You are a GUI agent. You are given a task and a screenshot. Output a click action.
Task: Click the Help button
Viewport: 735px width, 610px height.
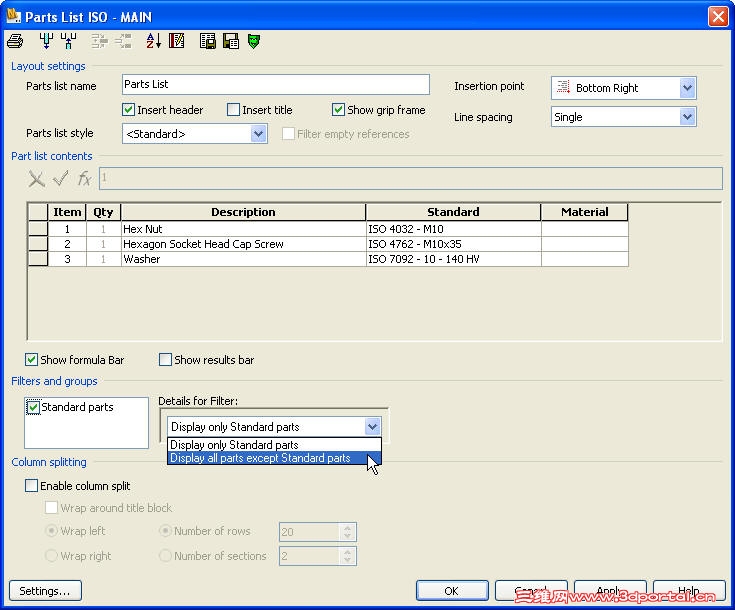click(690, 591)
